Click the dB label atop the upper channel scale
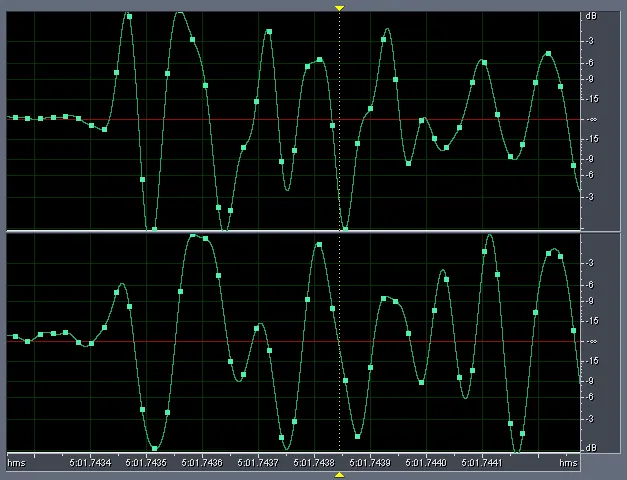 tap(591, 16)
